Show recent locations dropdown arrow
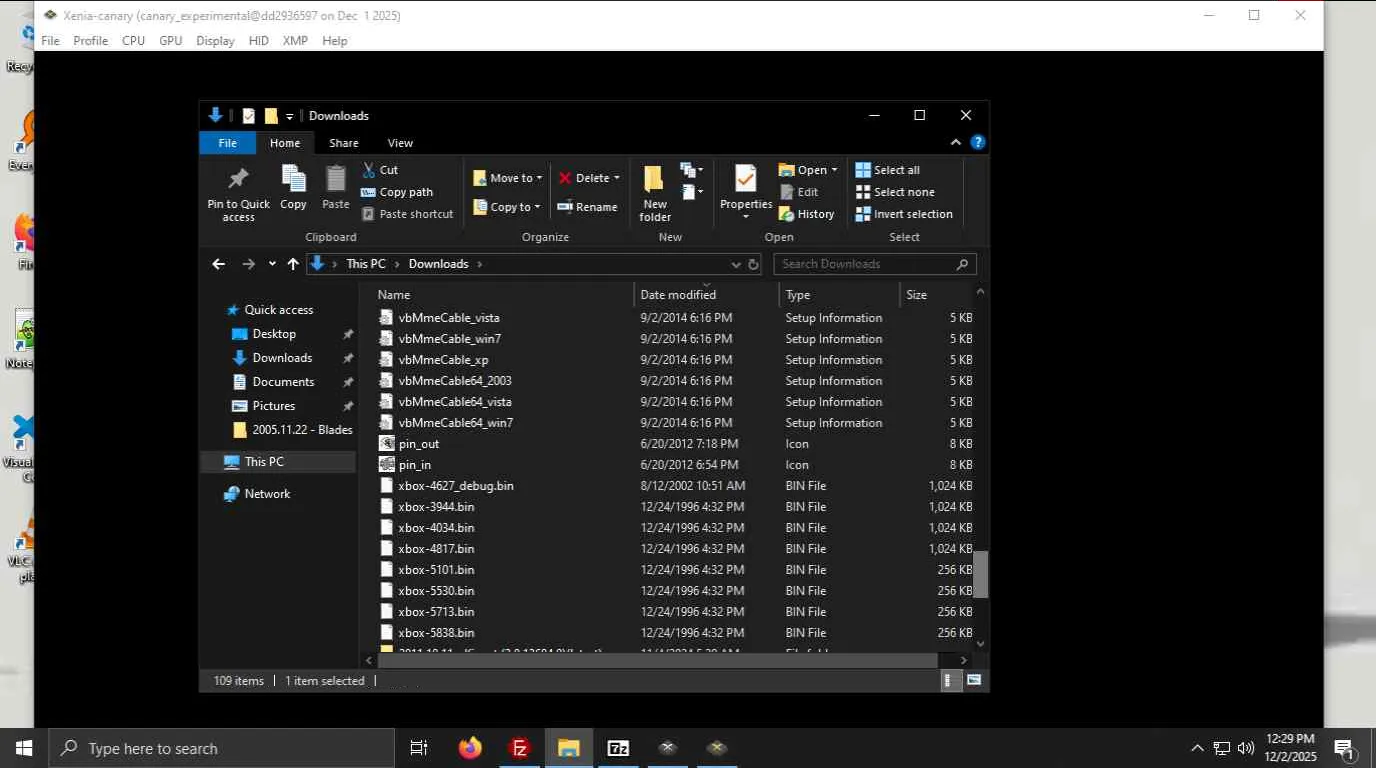 (272, 264)
